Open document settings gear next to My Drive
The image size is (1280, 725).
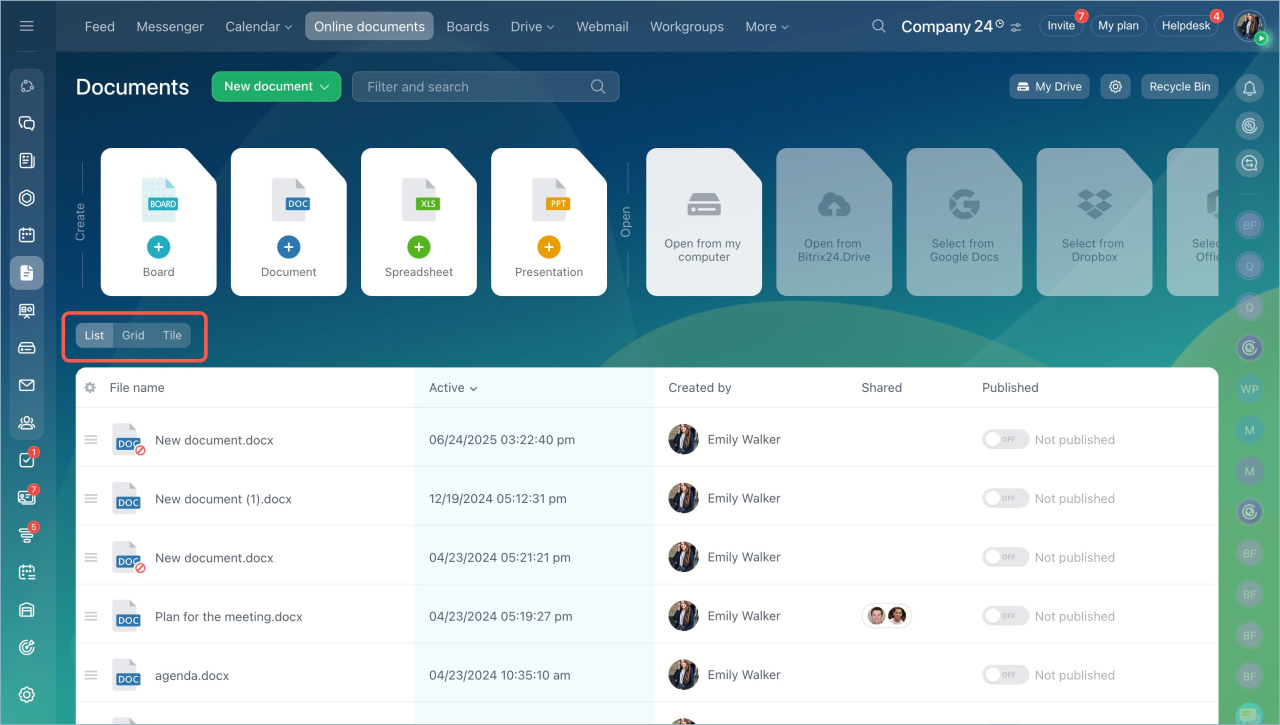coord(1115,87)
